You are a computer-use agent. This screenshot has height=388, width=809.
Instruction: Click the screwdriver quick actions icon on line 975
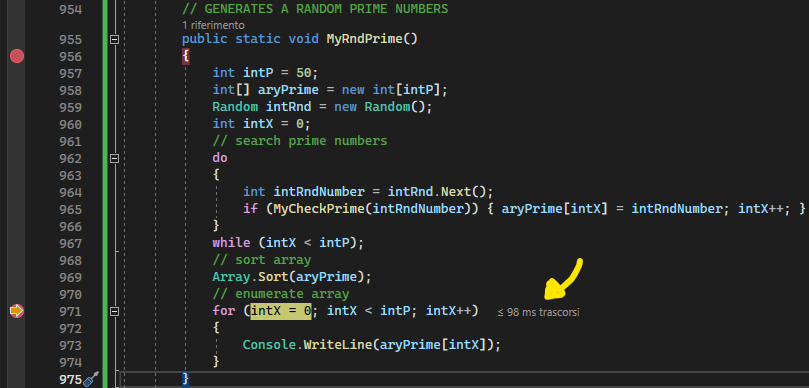click(91, 379)
